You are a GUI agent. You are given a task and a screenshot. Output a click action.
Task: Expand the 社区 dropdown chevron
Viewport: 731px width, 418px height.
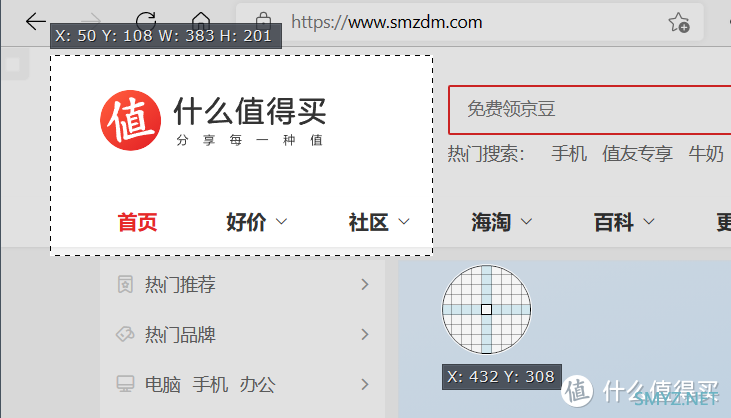[x=404, y=221]
